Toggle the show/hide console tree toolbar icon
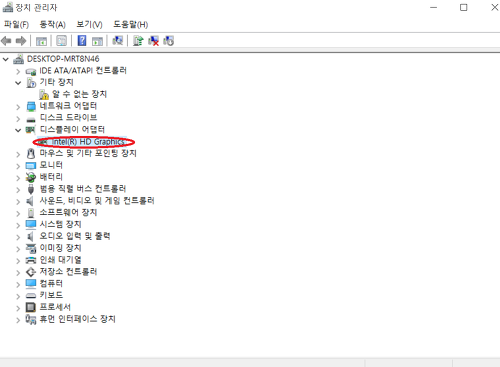 [x=41, y=41]
